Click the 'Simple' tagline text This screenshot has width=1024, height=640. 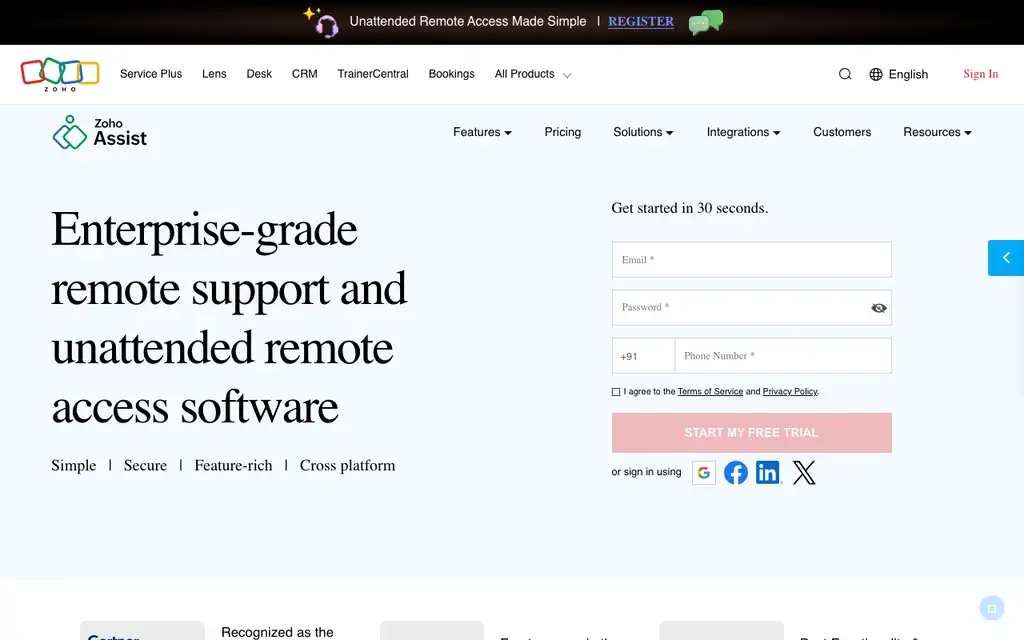tap(74, 466)
